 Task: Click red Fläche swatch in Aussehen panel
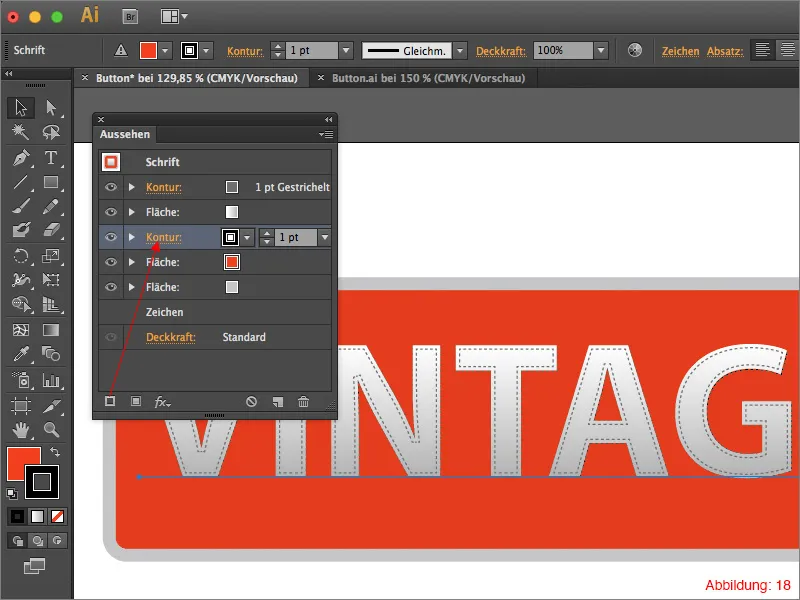click(x=232, y=262)
